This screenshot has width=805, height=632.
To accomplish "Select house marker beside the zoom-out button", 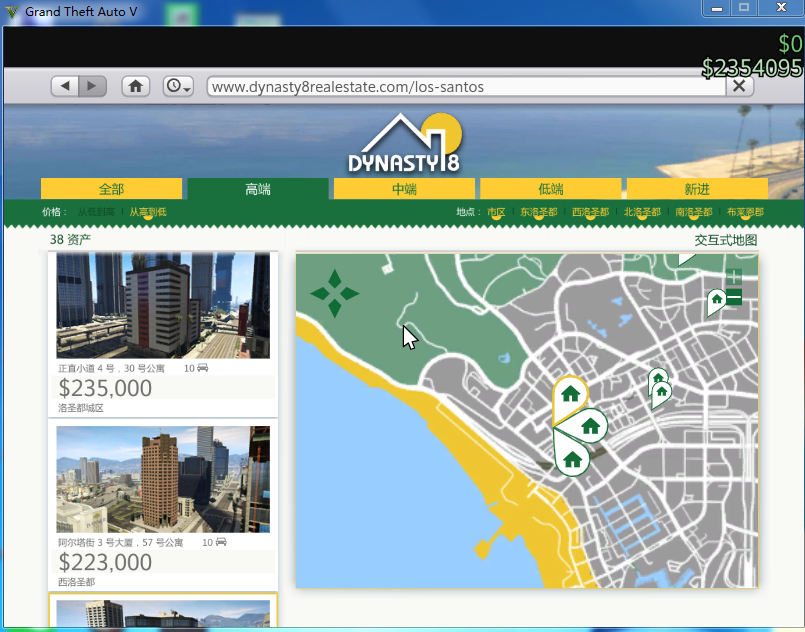I will [x=716, y=301].
